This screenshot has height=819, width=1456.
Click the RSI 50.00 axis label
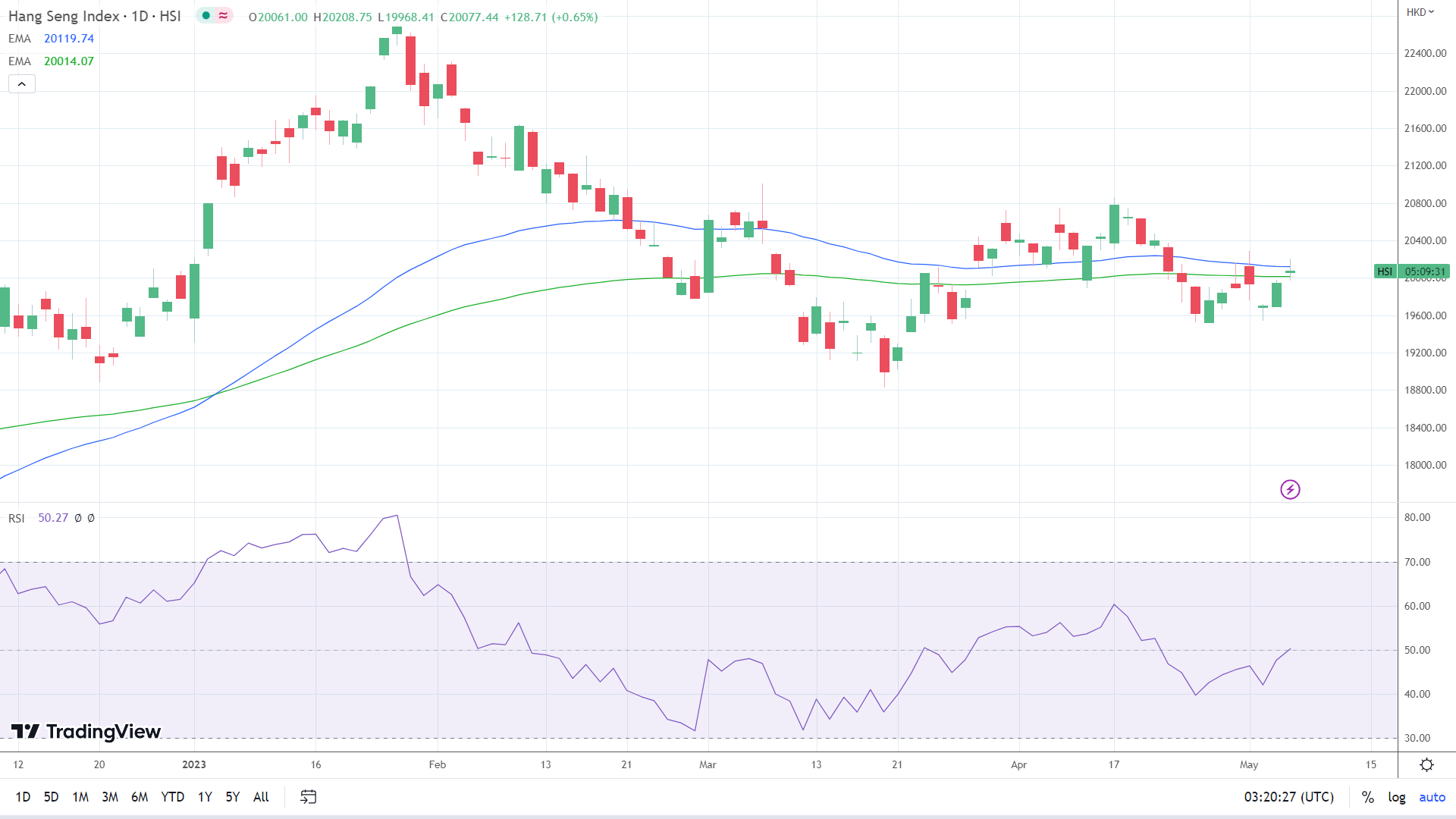1417,650
